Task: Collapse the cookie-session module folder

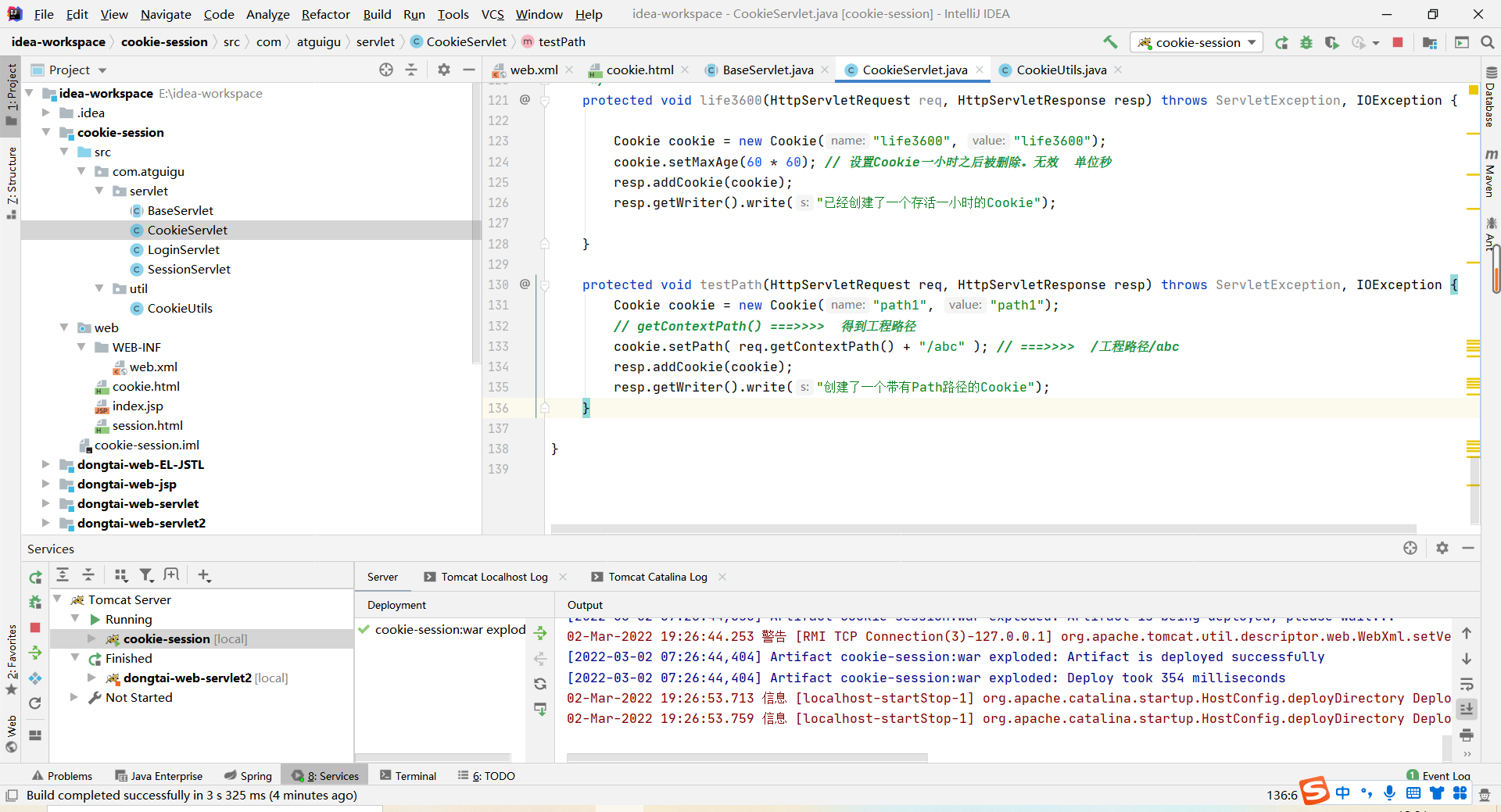Action: [x=46, y=132]
